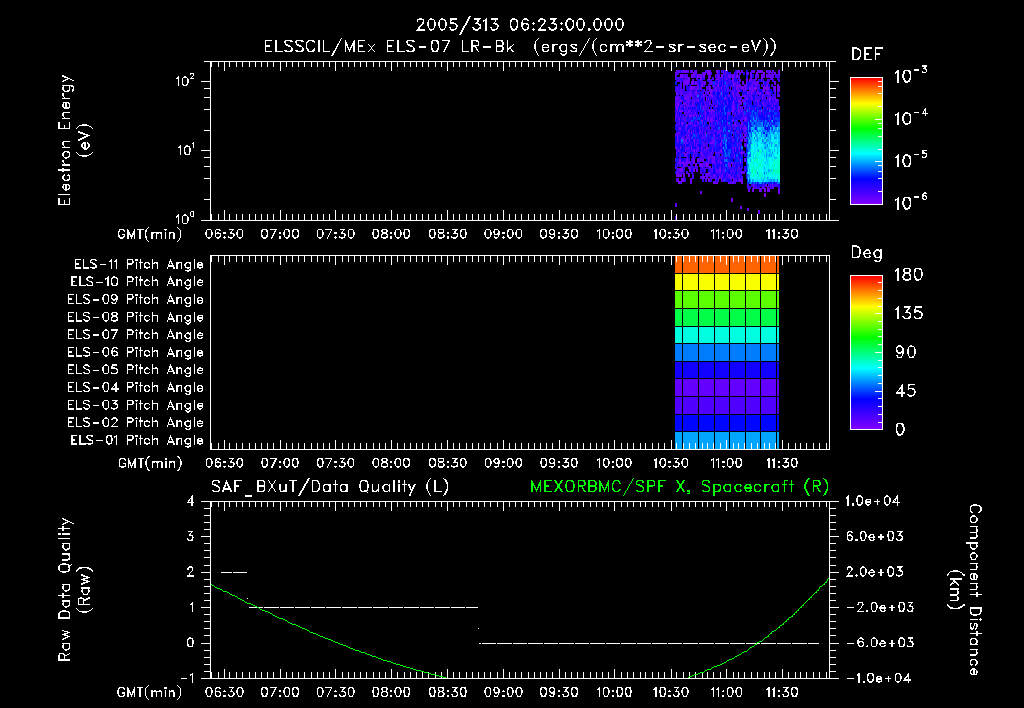This screenshot has width=1024, height=708.
Task: Click 10:00 tick under the data quality panel
Action: coord(615,692)
